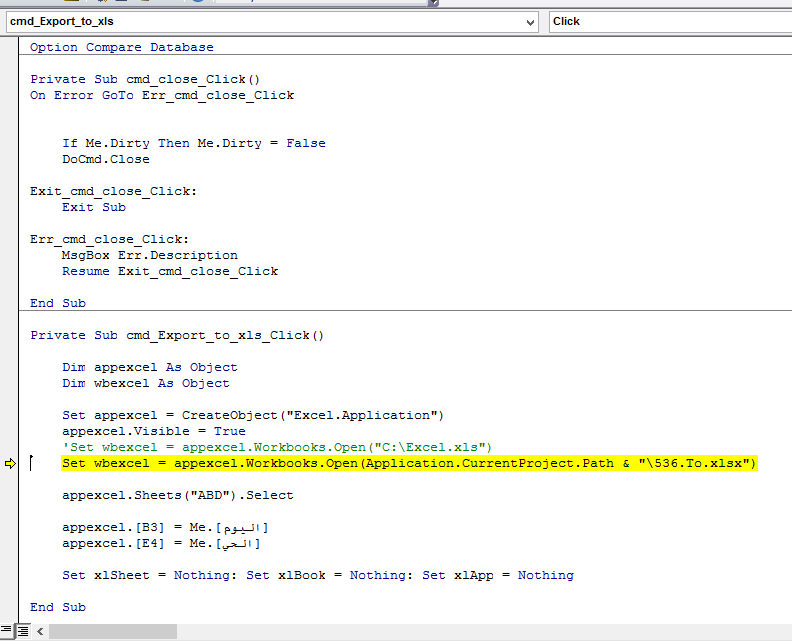Image resolution: width=792 pixels, height=641 pixels.
Task: Click 'Private Sub cmd_close_Click()' line
Action: tap(145, 79)
